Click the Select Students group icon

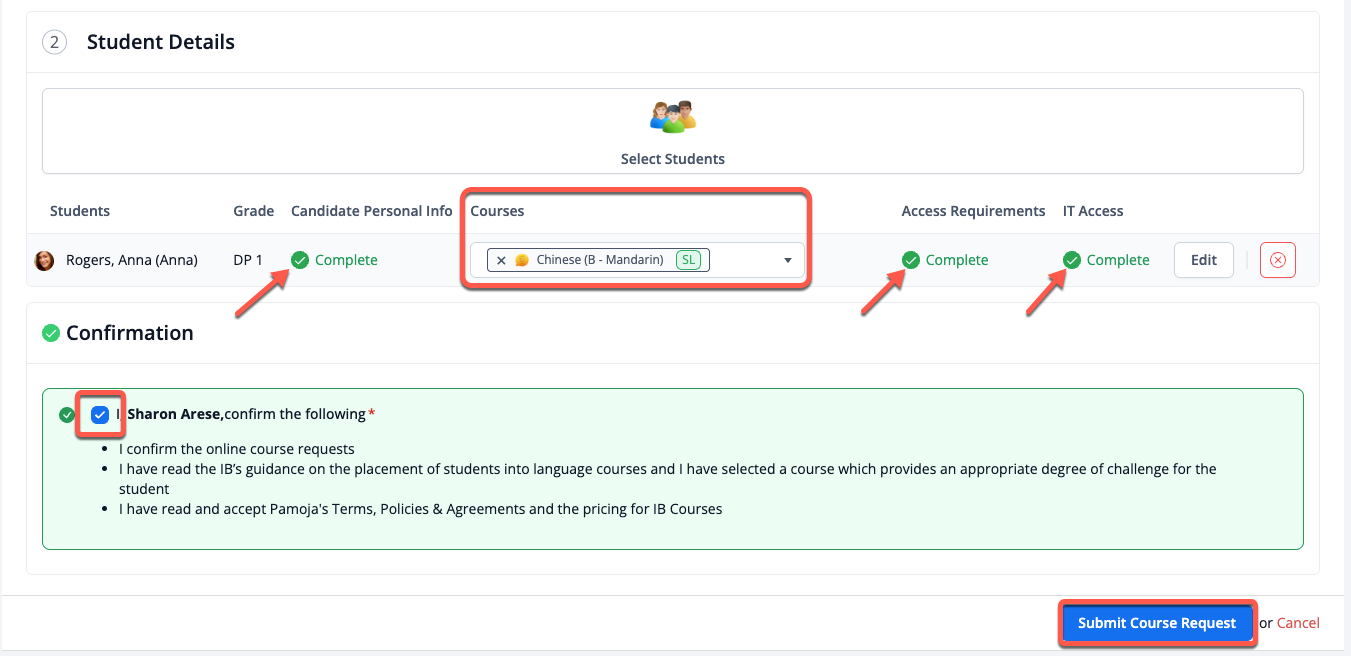tap(672, 117)
